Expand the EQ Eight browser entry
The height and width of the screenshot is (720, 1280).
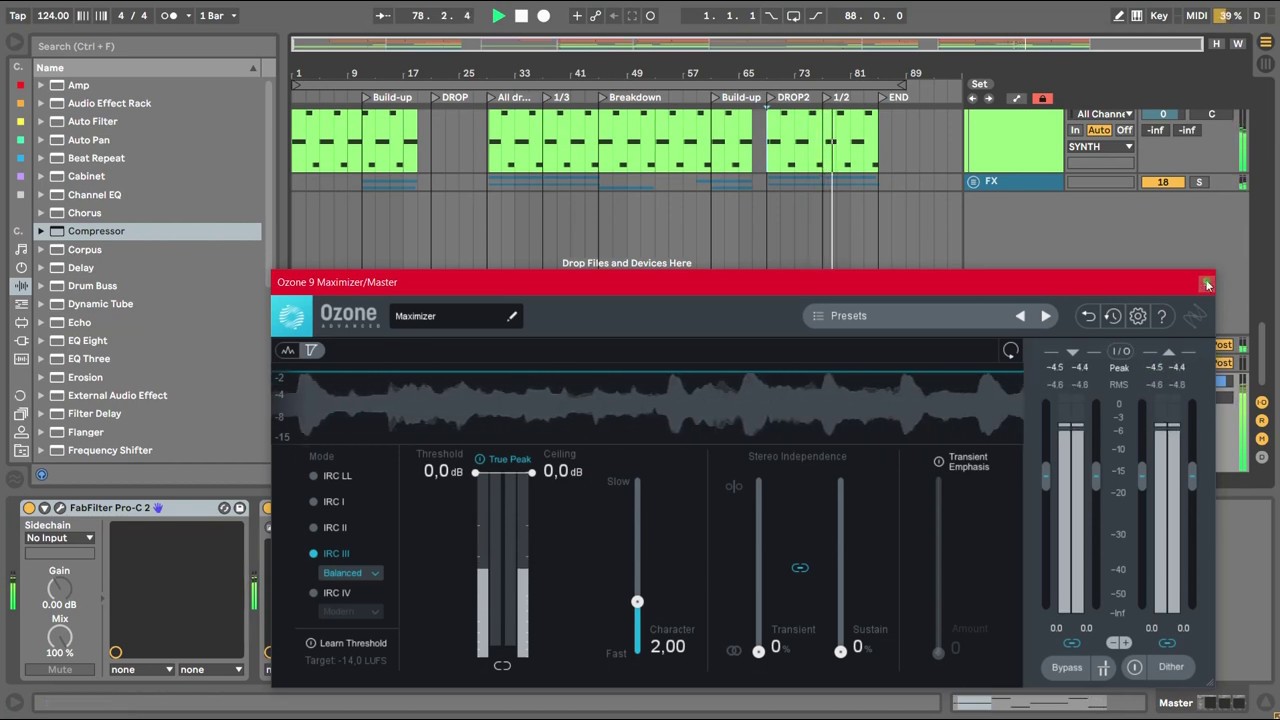(x=41, y=341)
